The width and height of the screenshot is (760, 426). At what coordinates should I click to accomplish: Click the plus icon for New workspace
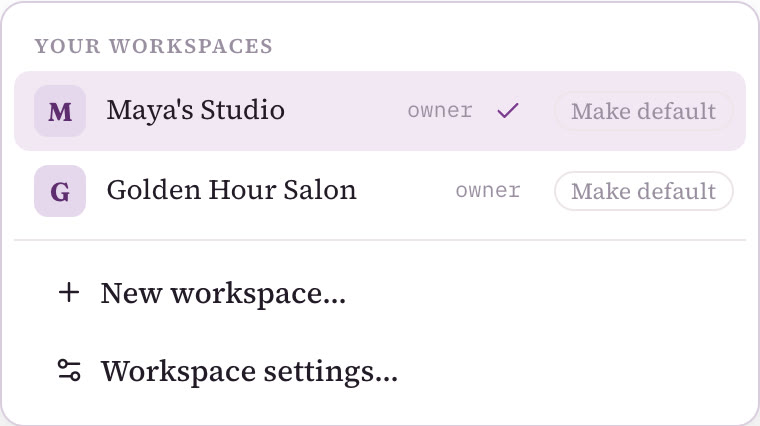click(x=69, y=293)
